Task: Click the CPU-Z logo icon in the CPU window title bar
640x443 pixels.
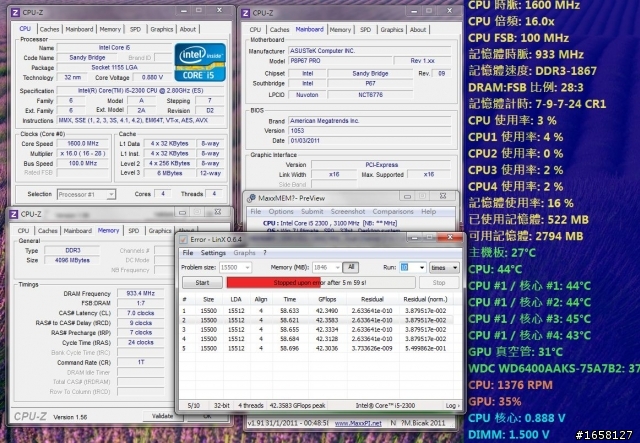Action: 15,13
